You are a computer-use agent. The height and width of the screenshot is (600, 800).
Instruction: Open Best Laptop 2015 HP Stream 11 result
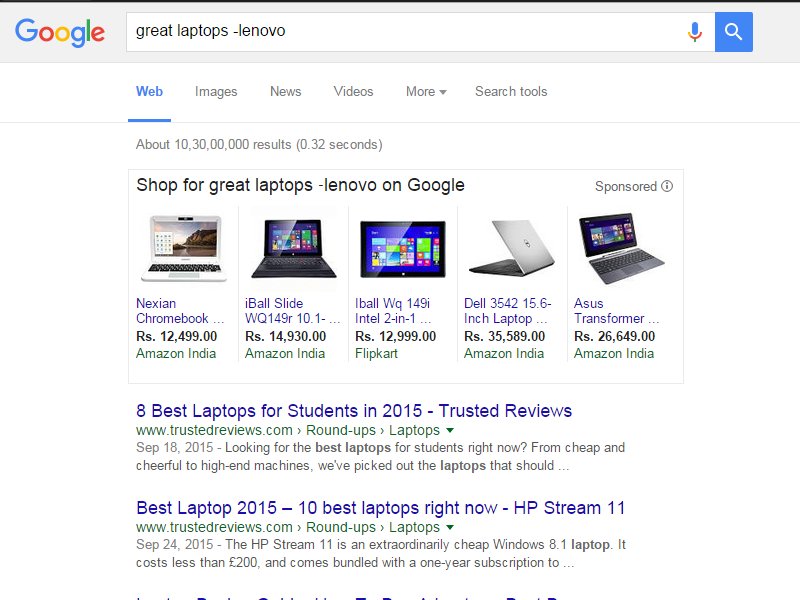click(x=381, y=508)
